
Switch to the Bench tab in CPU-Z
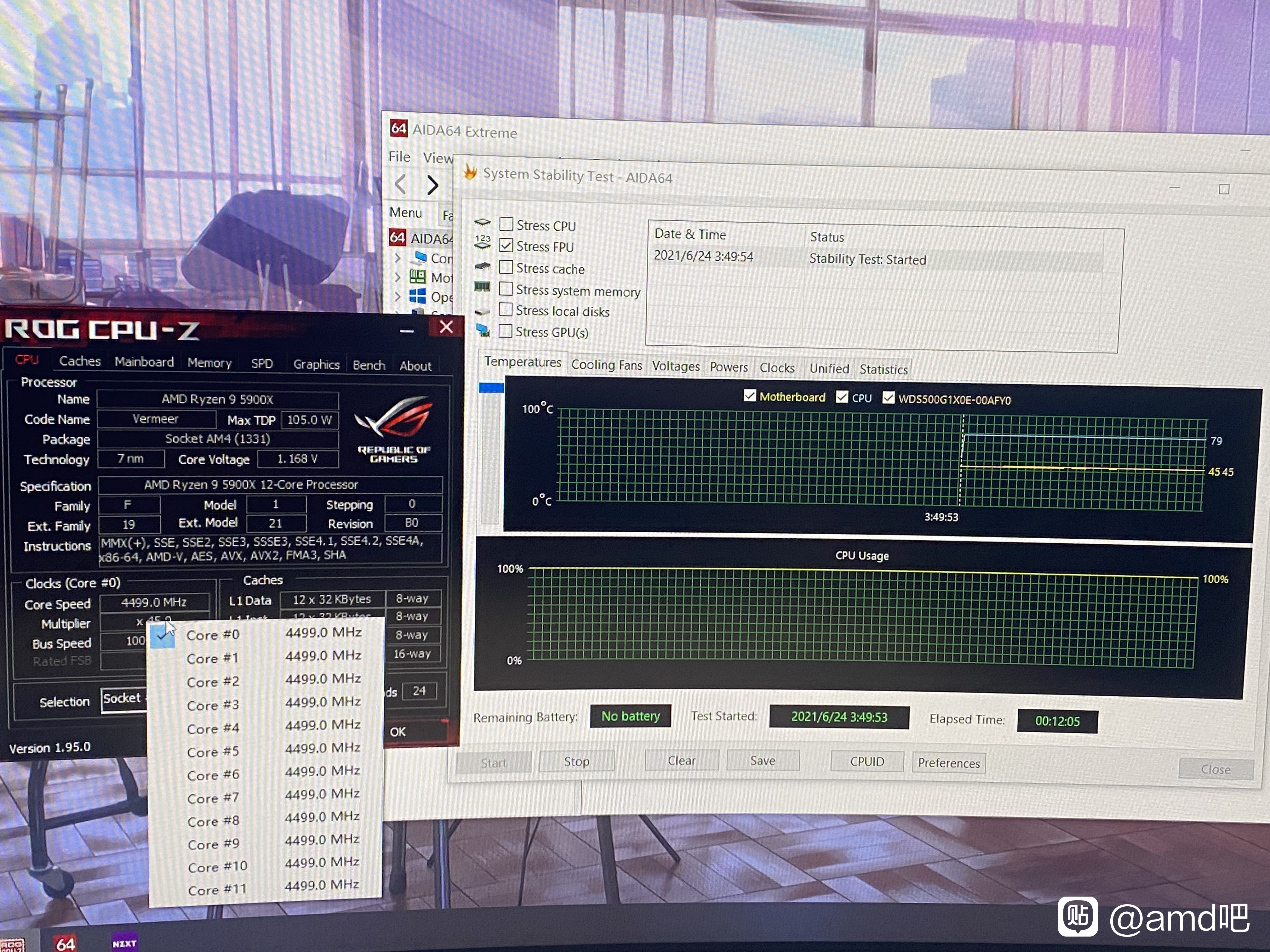tap(369, 365)
